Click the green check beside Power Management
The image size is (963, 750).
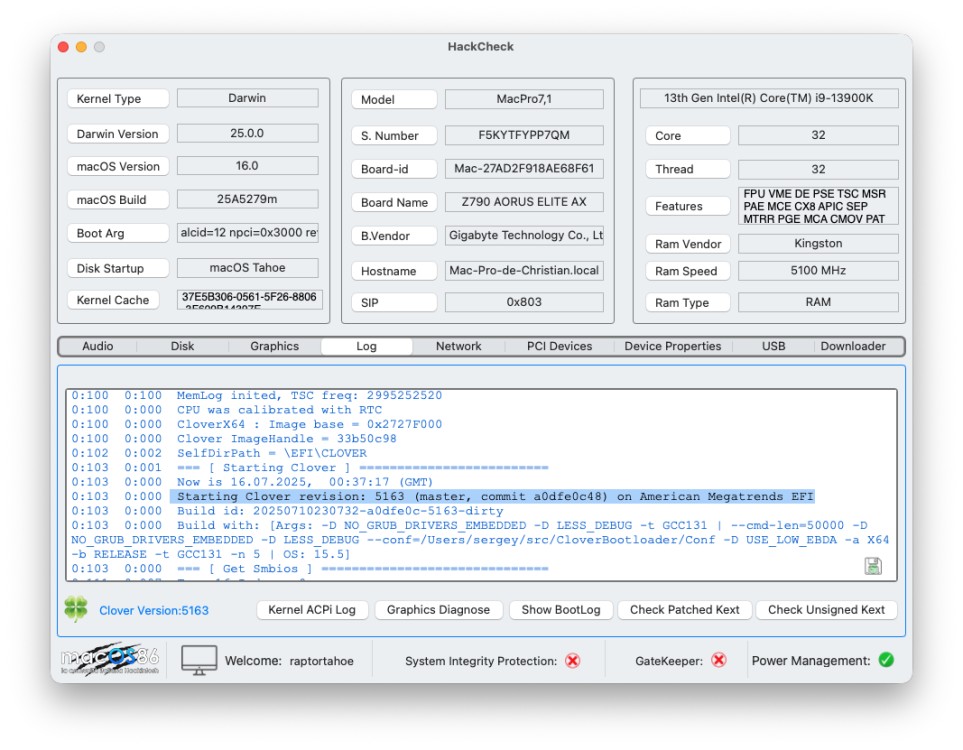(x=886, y=660)
